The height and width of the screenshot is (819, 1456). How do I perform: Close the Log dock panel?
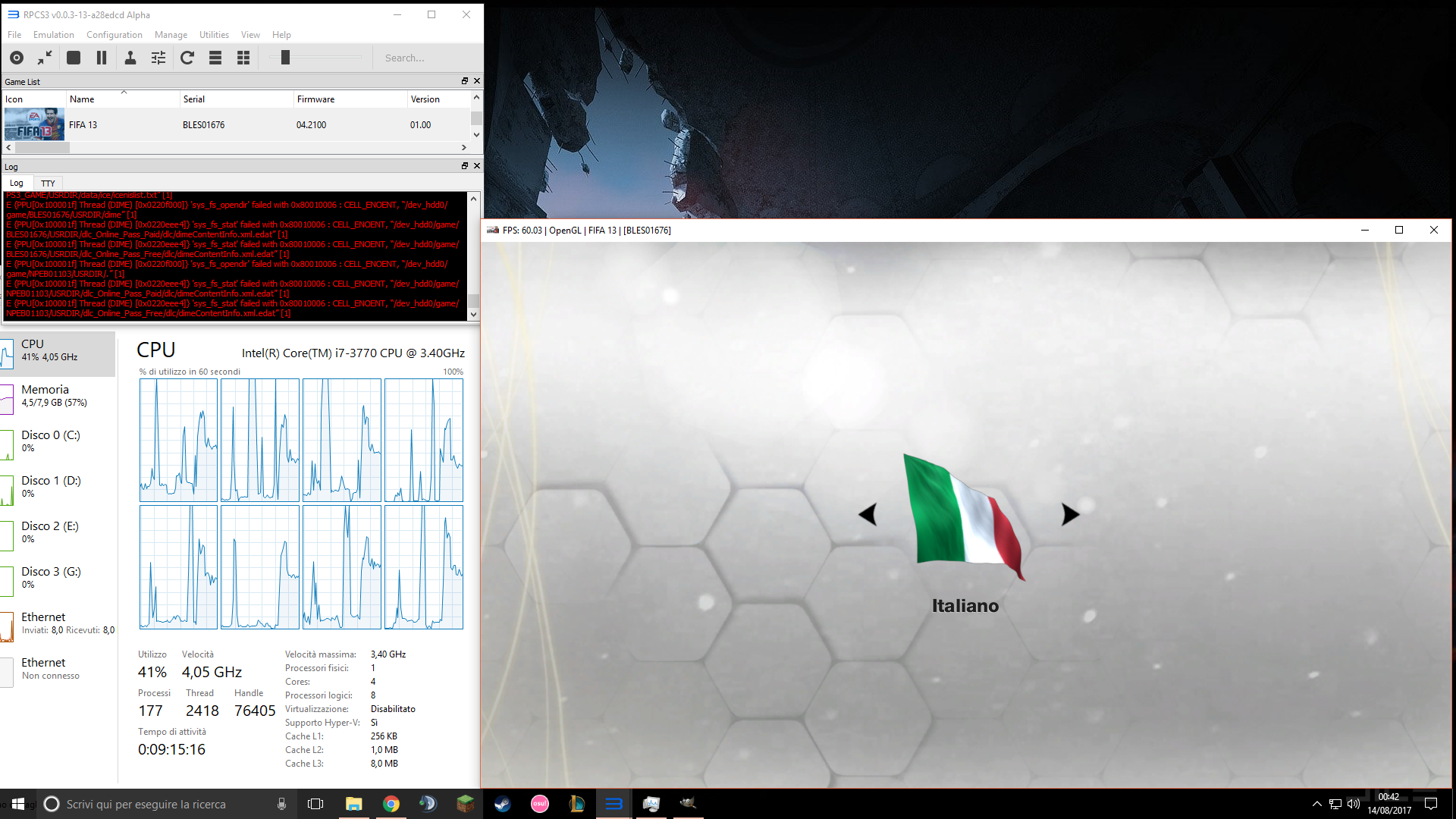pos(477,166)
